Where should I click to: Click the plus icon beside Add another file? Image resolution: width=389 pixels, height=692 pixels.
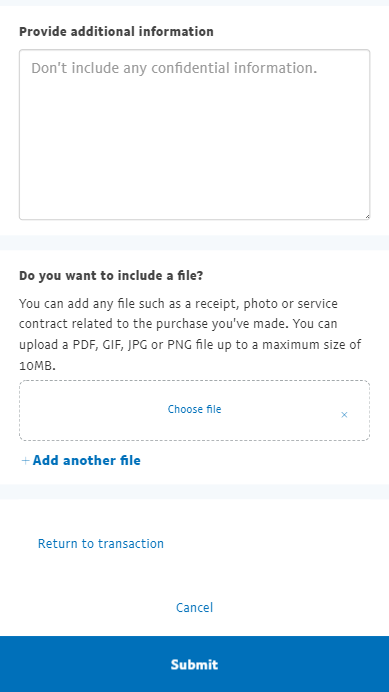26,461
